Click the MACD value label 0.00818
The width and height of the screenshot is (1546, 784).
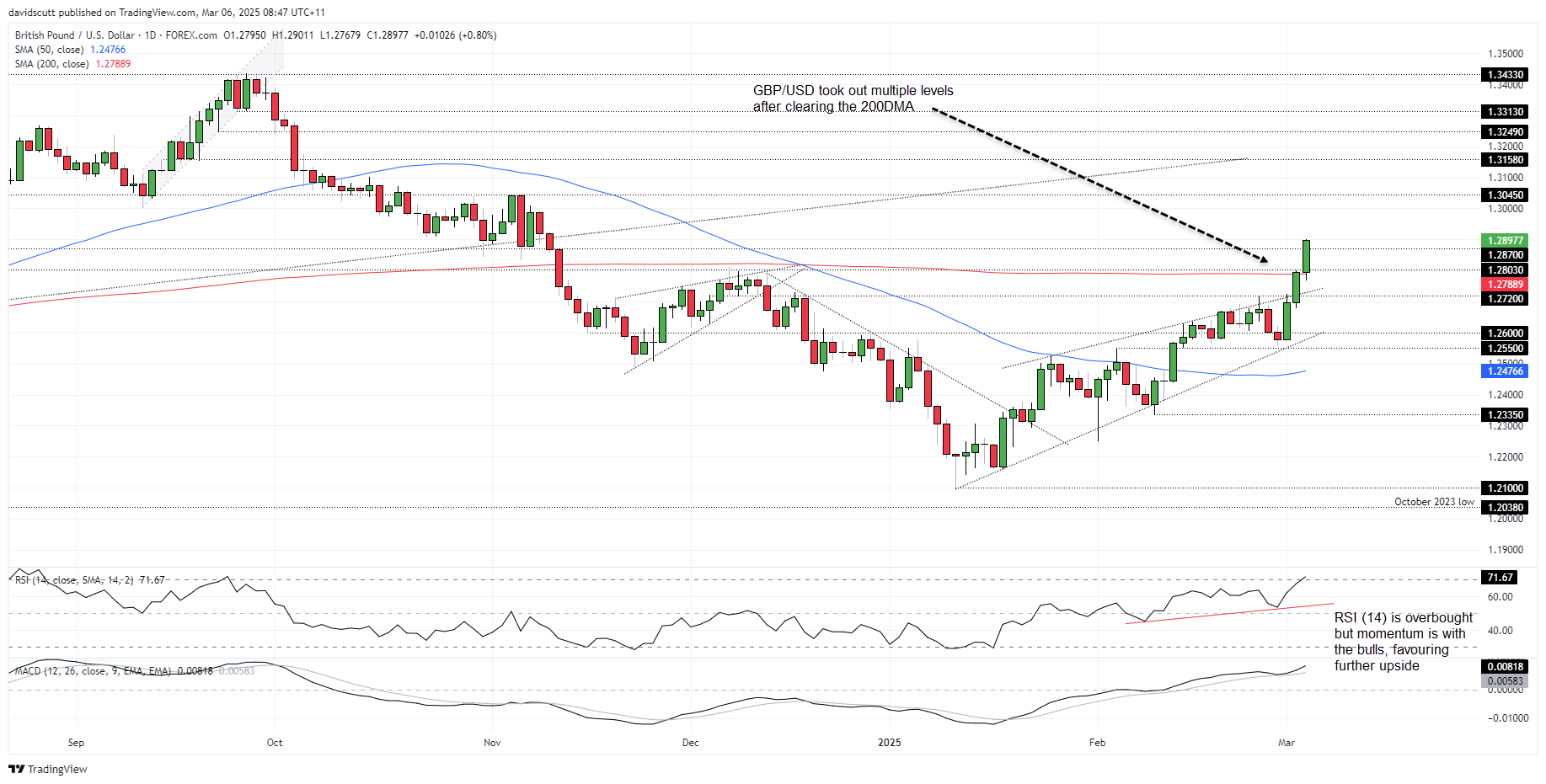(x=1506, y=667)
